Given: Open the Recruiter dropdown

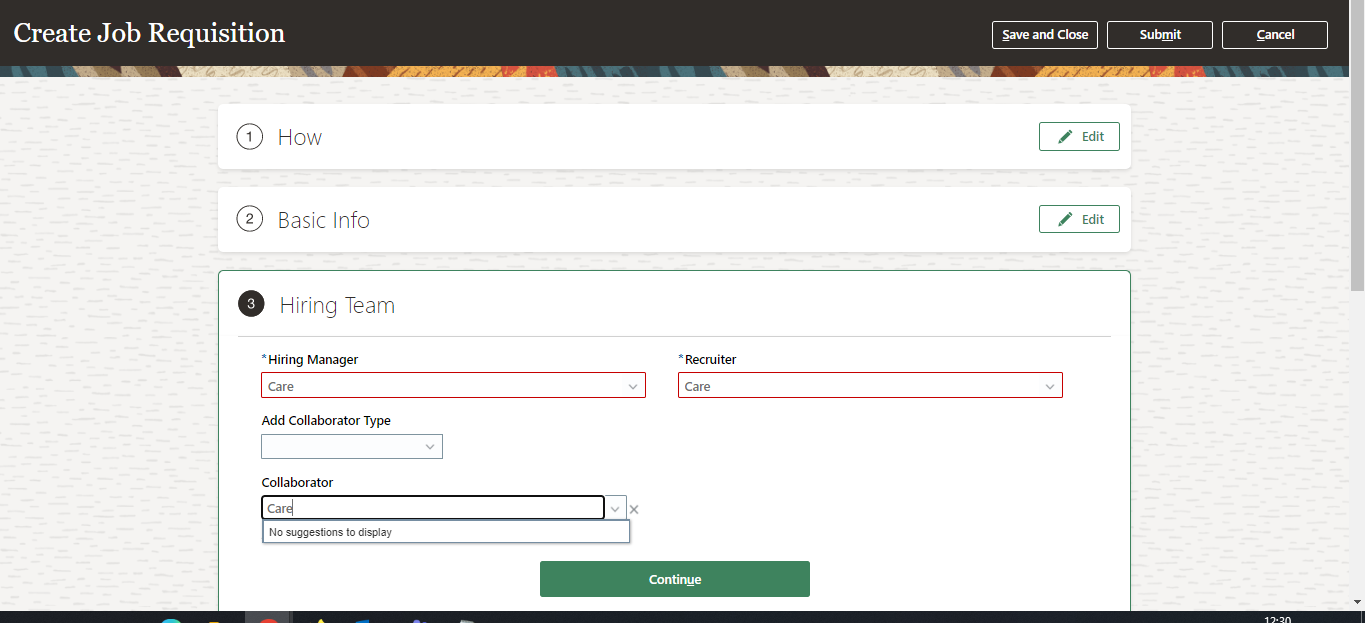Looking at the screenshot, I should tap(1049, 384).
